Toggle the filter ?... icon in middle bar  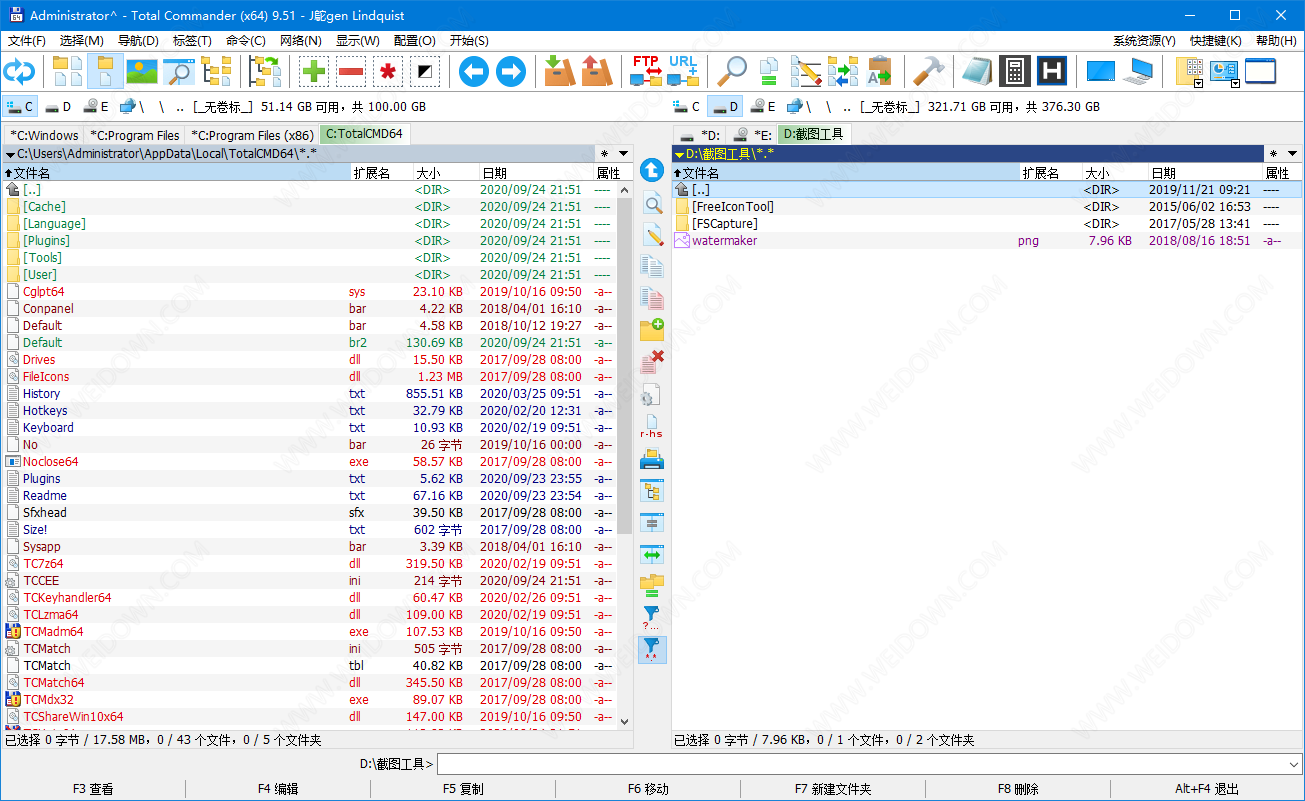pyautogui.click(x=652, y=617)
